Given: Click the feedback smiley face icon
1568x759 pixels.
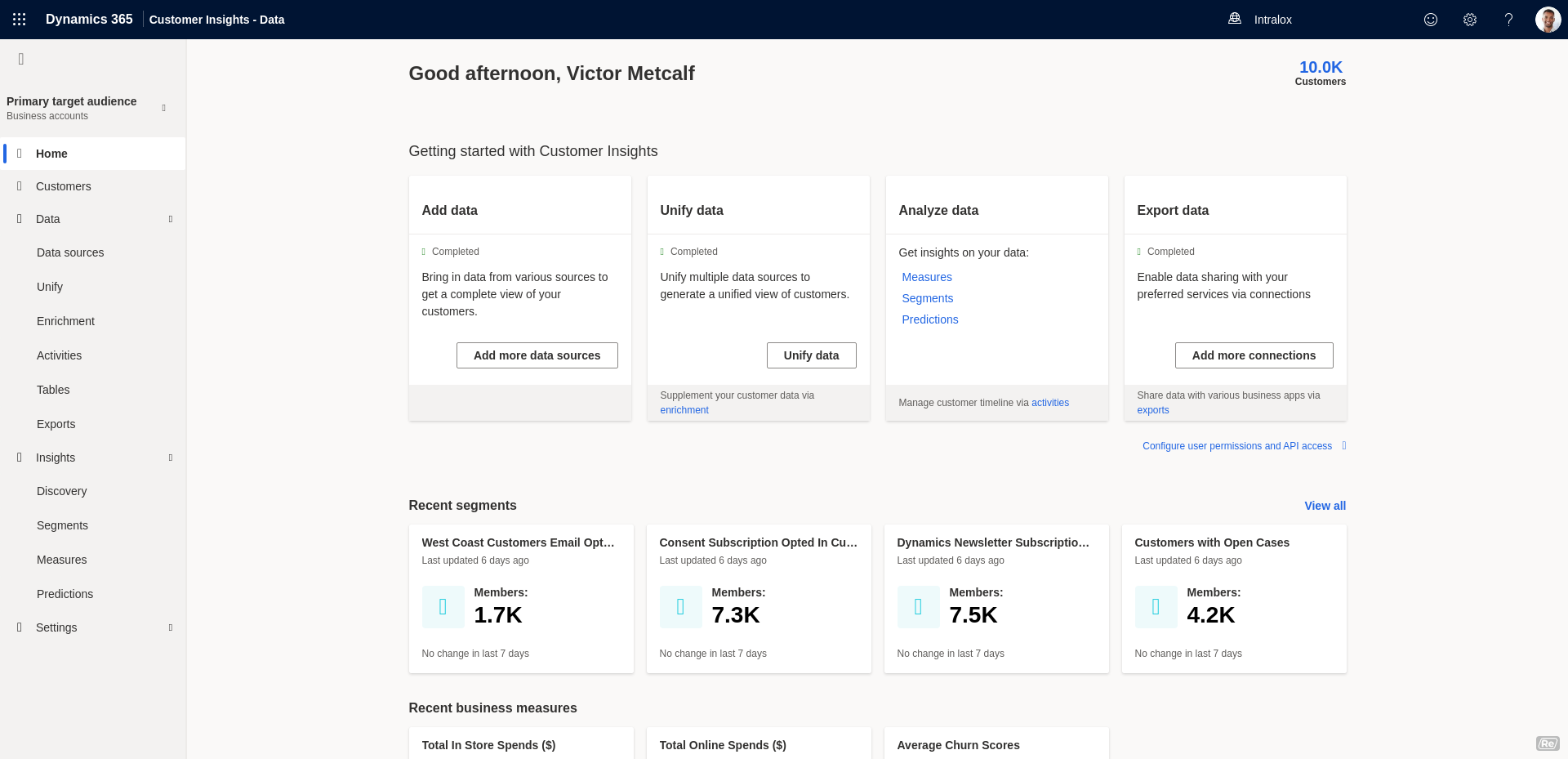Looking at the screenshot, I should point(1430,20).
